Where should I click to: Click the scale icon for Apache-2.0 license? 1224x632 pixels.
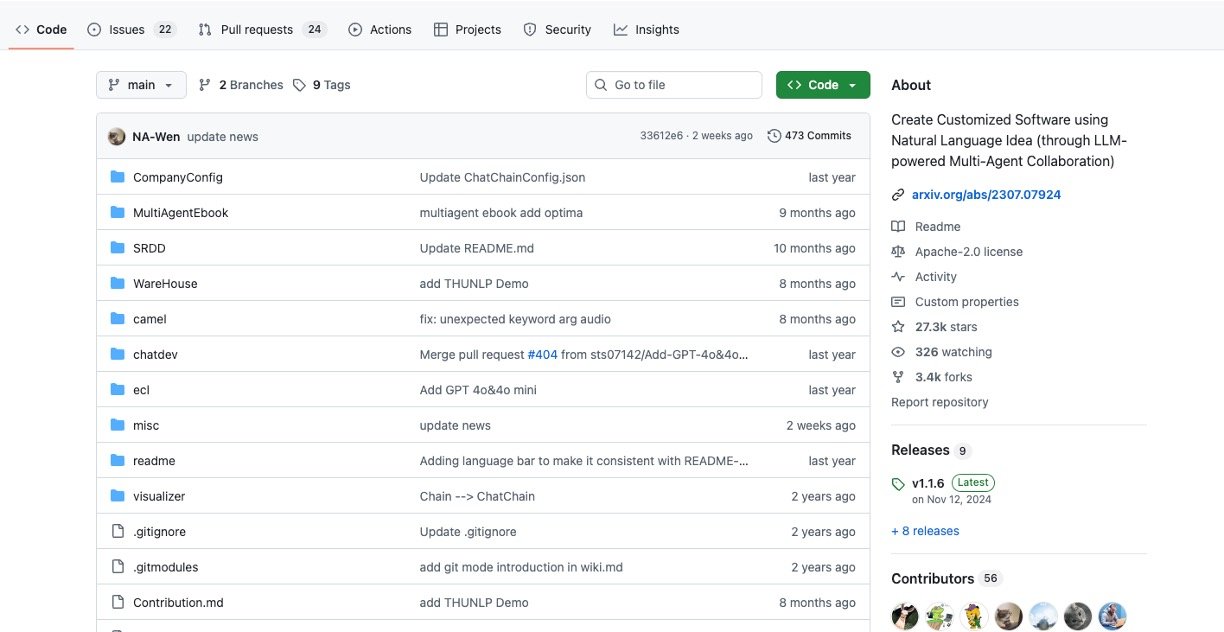pos(898,252)
